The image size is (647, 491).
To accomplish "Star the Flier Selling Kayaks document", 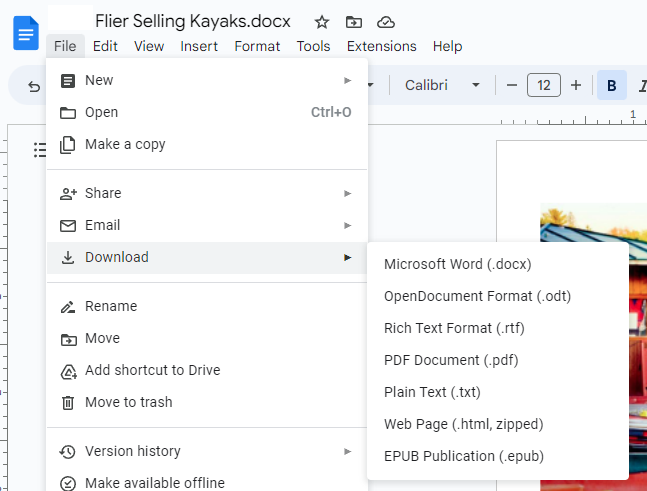I will click(x=321, y=22).
